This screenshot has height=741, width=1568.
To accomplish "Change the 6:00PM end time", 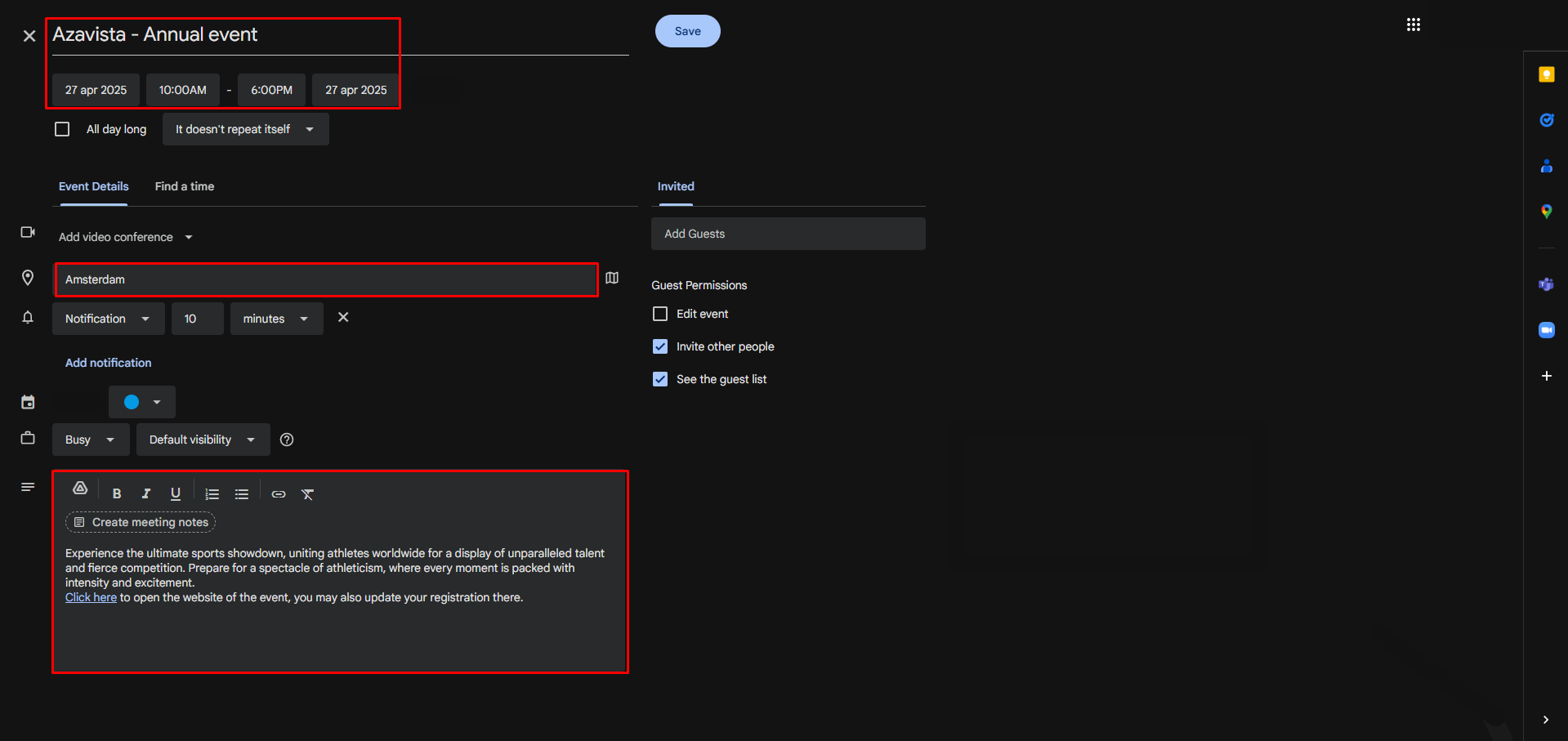I will coord(271,90).
